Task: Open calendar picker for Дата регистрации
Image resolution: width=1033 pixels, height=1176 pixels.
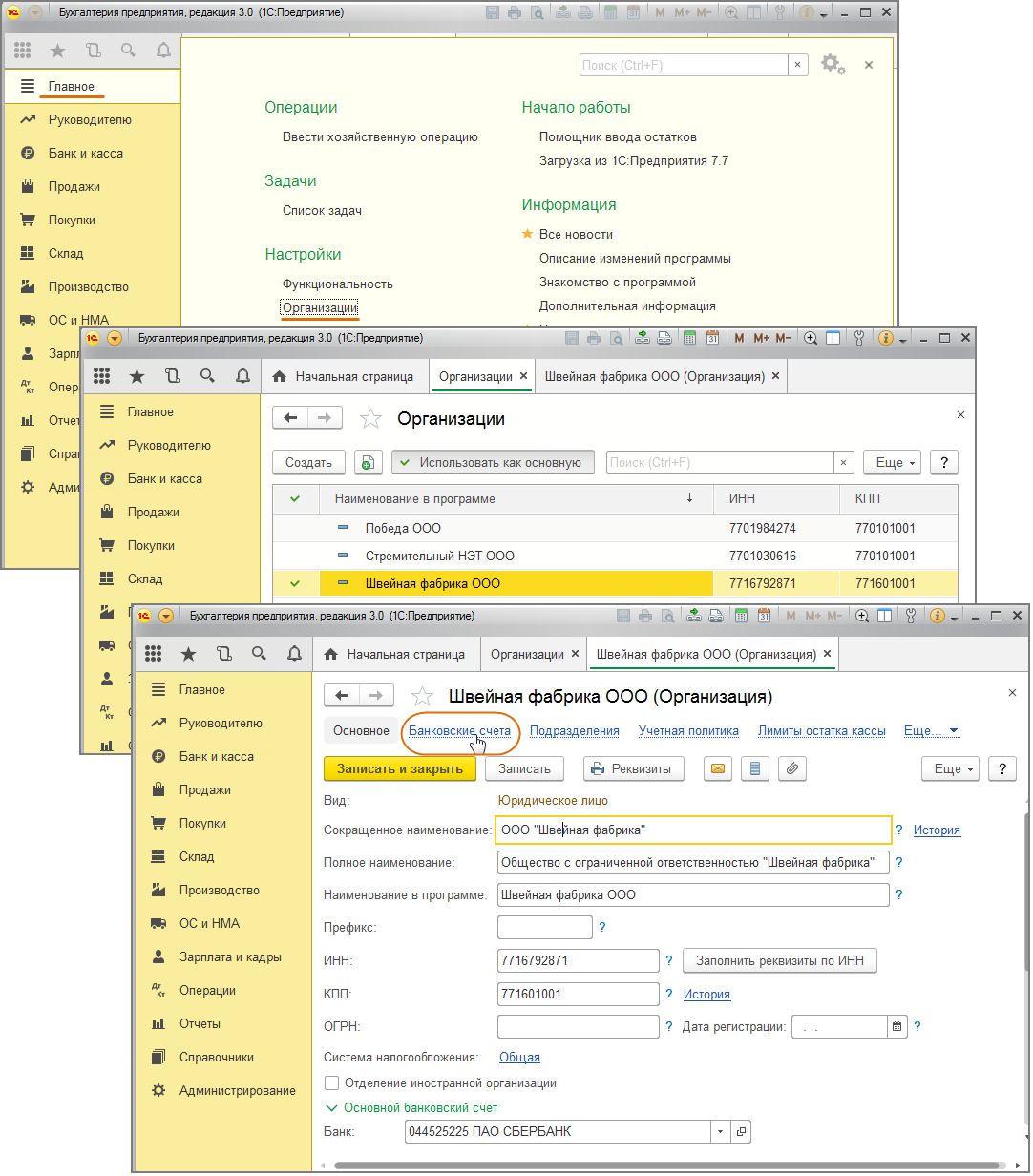Action: point(896,1026)
